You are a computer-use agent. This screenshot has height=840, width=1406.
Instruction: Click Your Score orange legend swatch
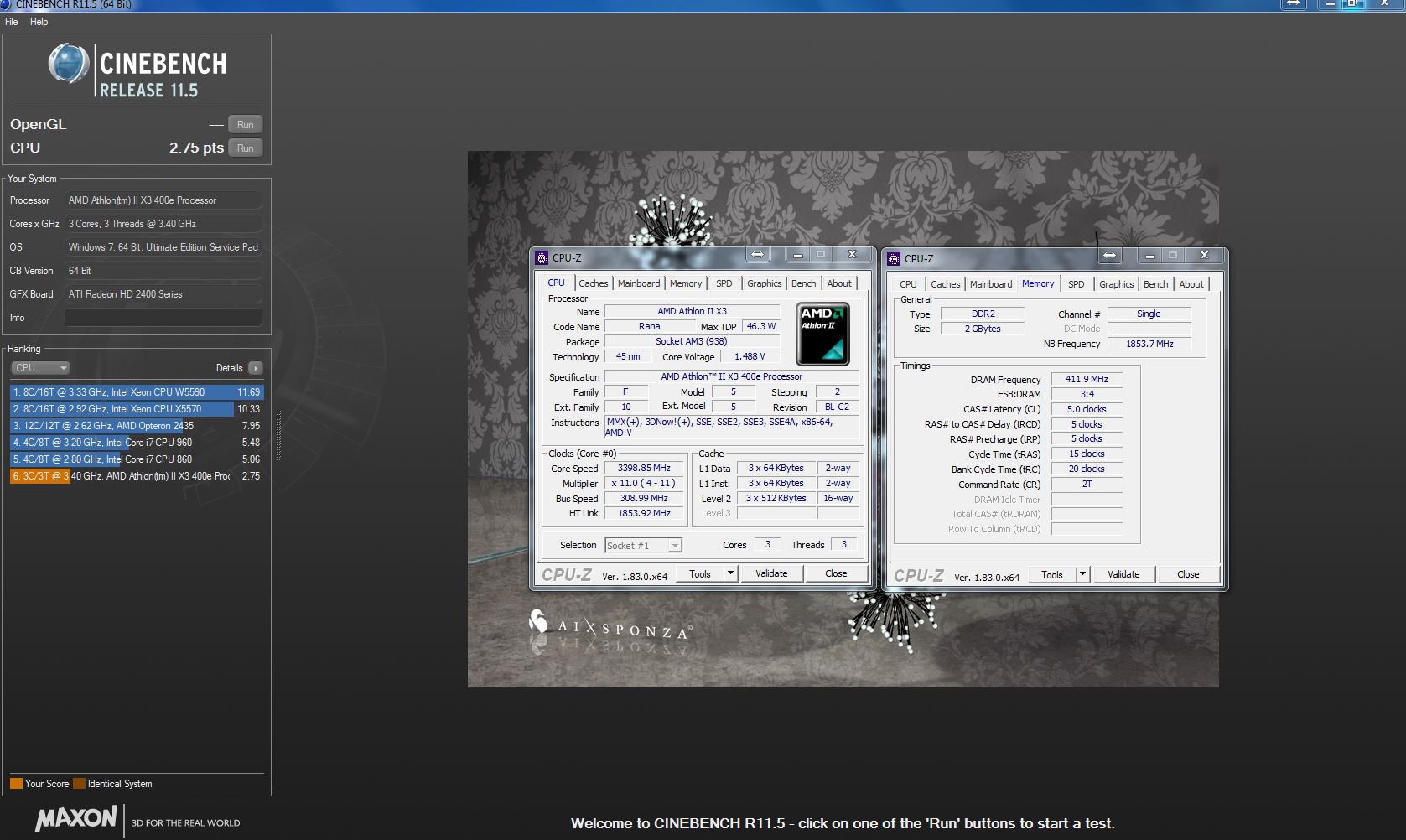[x=16, y=784]
